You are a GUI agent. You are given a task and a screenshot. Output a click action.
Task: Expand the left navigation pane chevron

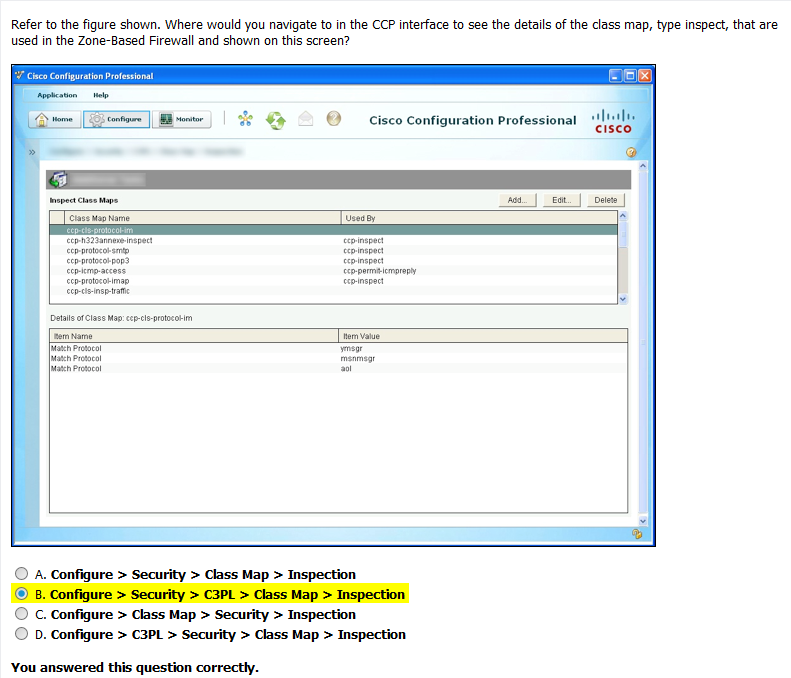[32, 152]
